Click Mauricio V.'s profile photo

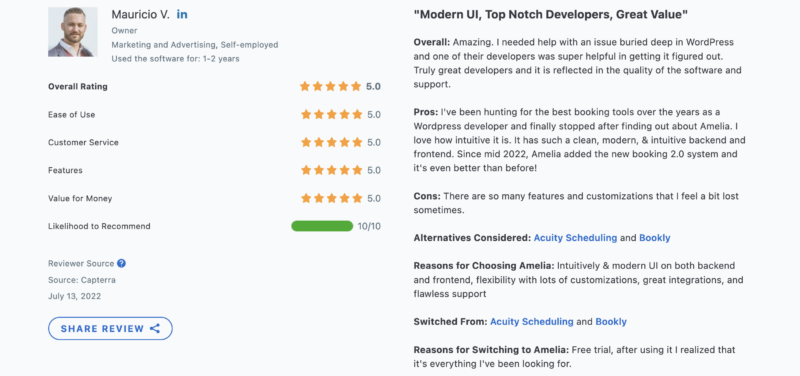pyautogui.click(x=72, y=32)
